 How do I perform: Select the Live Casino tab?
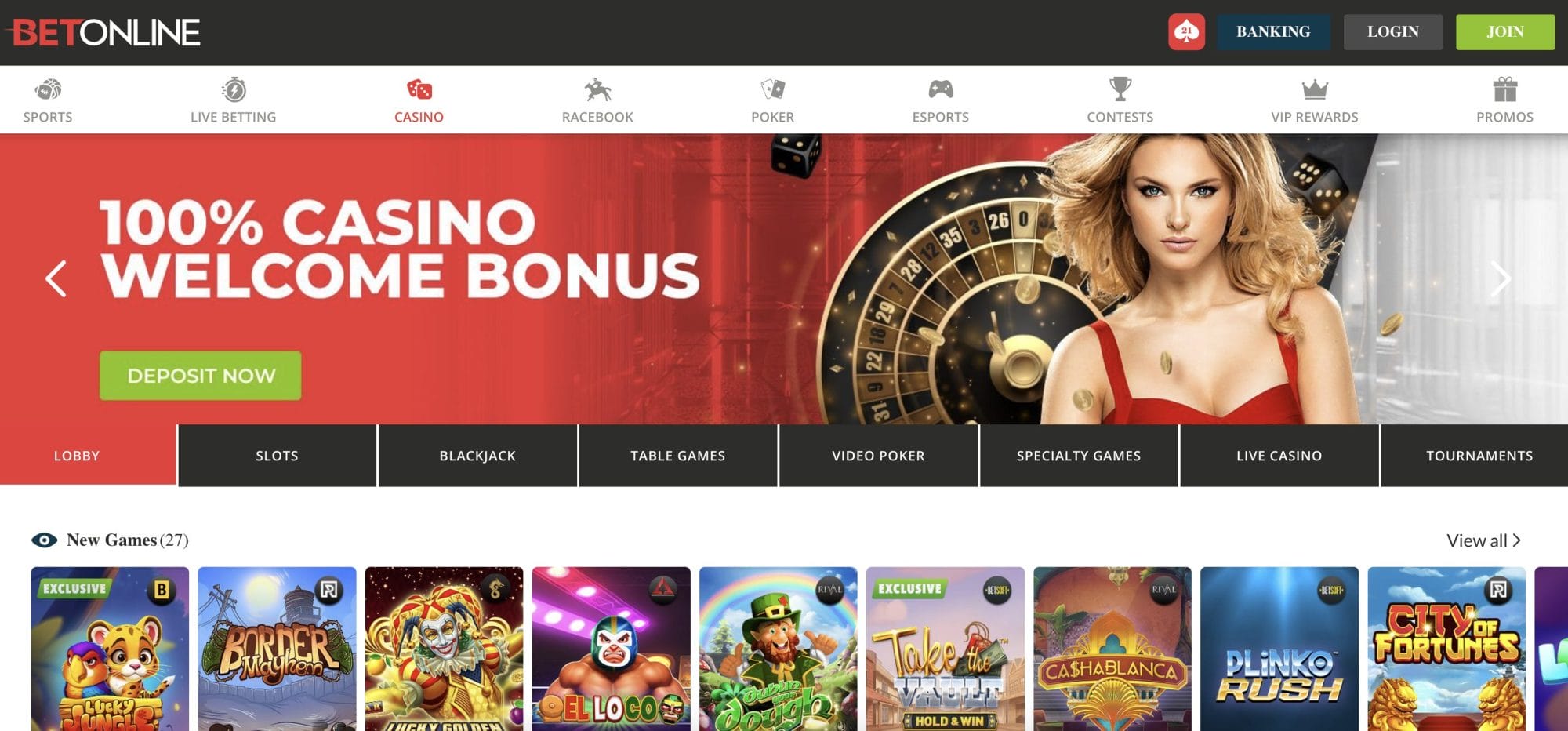tap(1279, 456)
